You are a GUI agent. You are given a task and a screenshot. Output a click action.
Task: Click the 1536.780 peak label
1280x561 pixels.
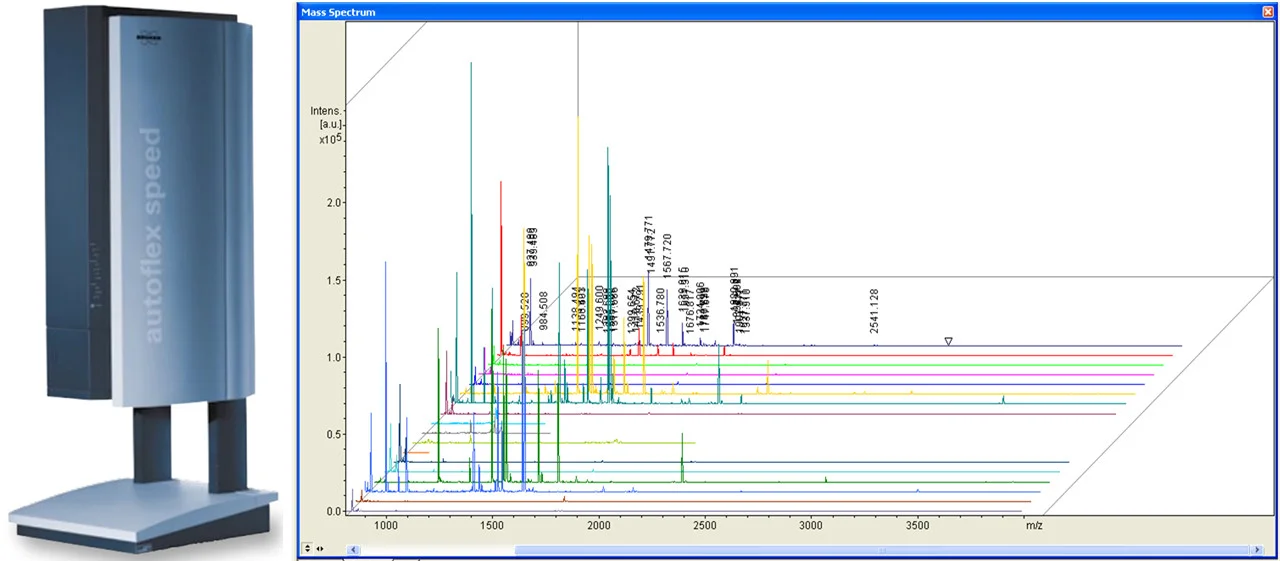(x=660, y=310)
